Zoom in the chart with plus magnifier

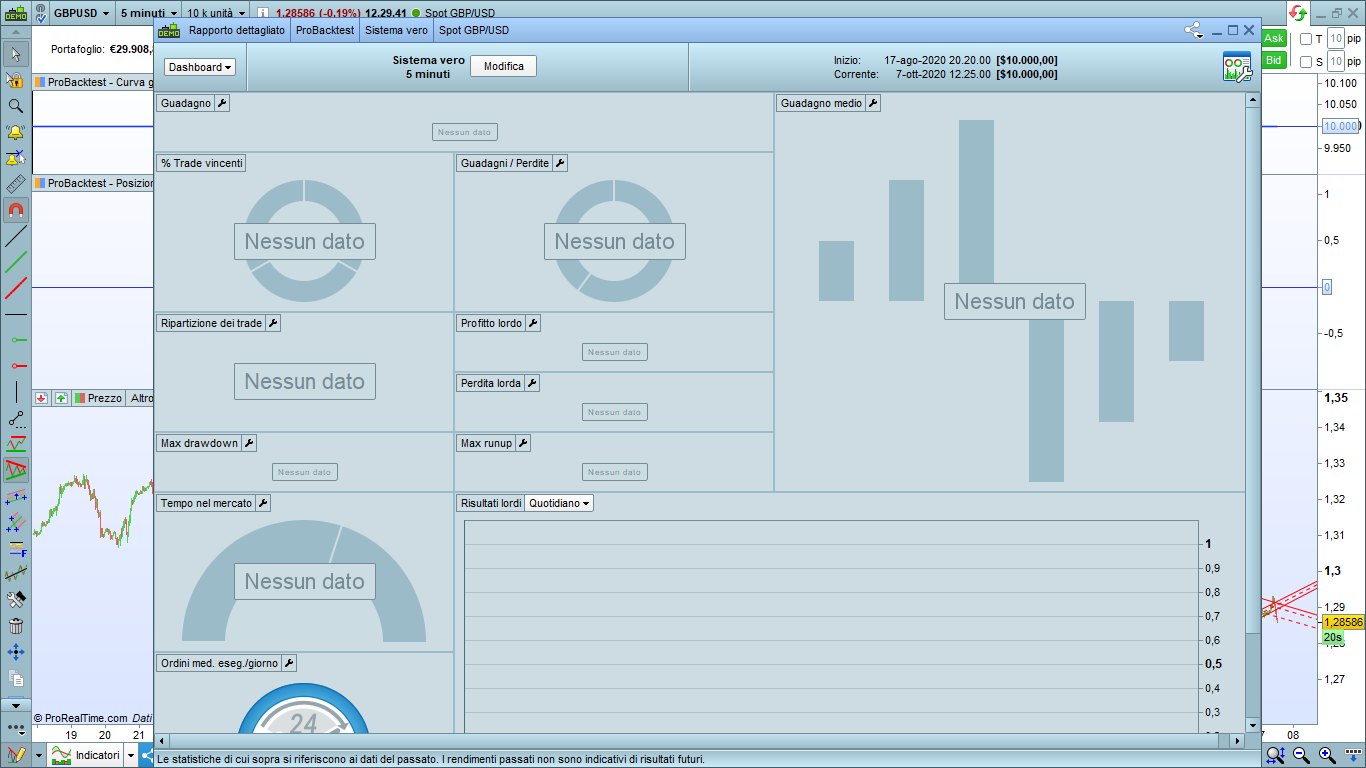(x=1327, y=755)
